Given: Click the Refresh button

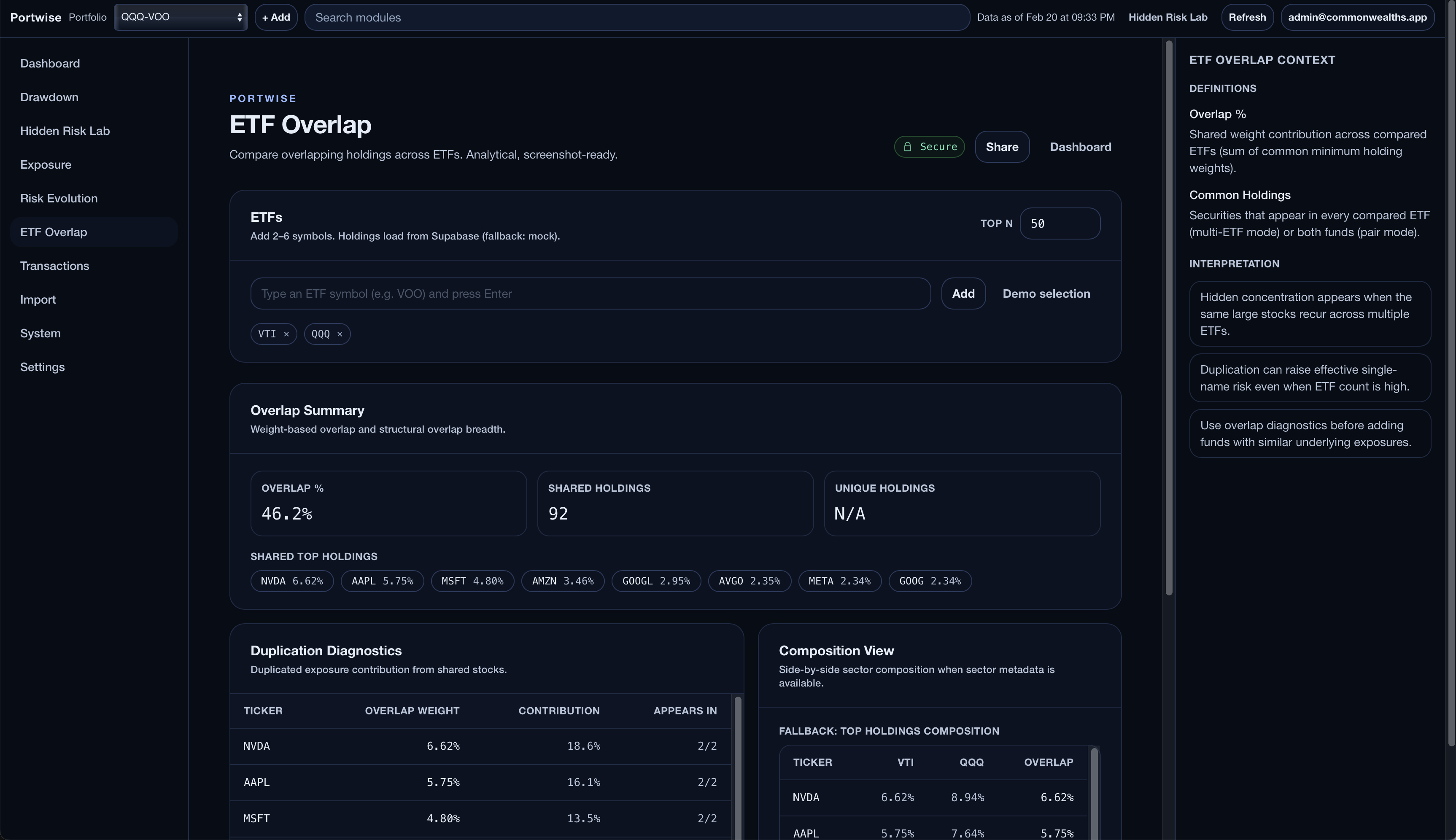Looking at the screenshot, I should (1247, 17).
